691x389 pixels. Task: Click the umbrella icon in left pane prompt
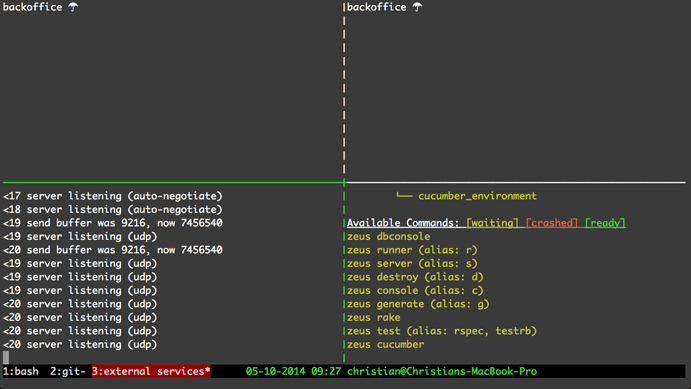[73, 7]
